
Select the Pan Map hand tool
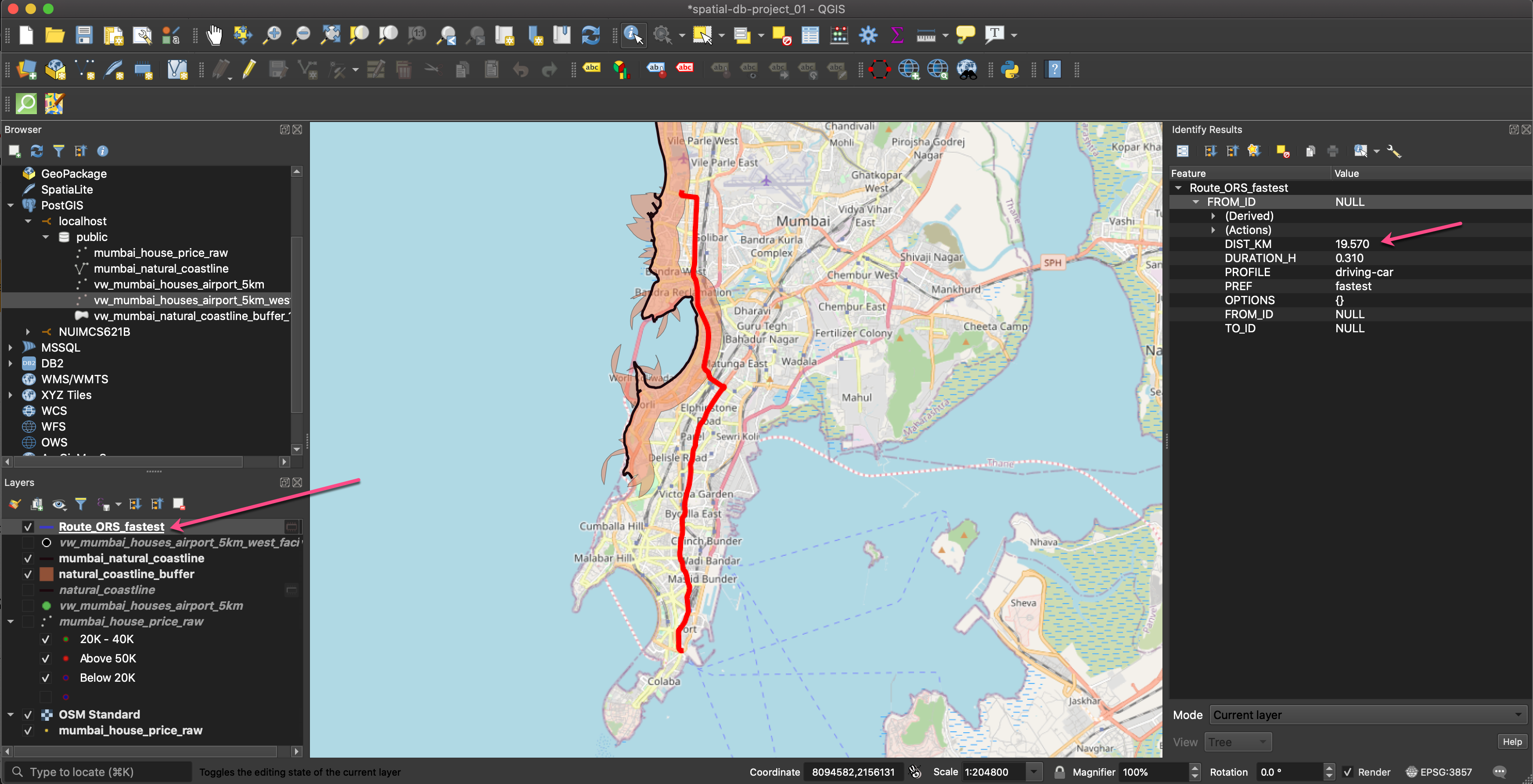[x=214, y=36]
